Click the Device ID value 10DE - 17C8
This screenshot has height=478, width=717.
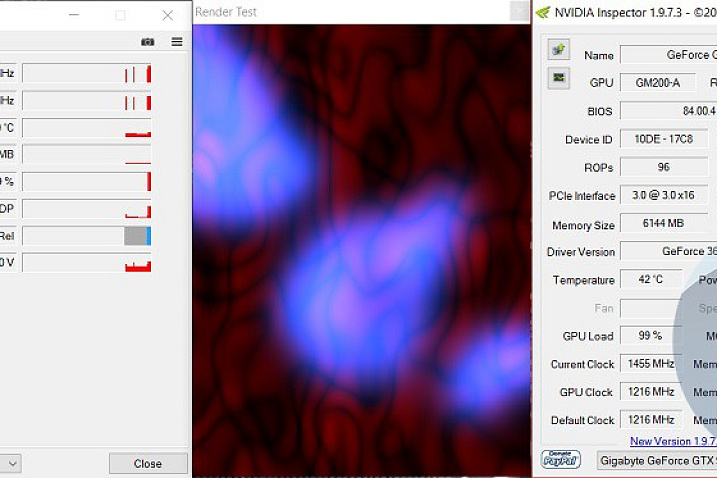pos(663,139)
